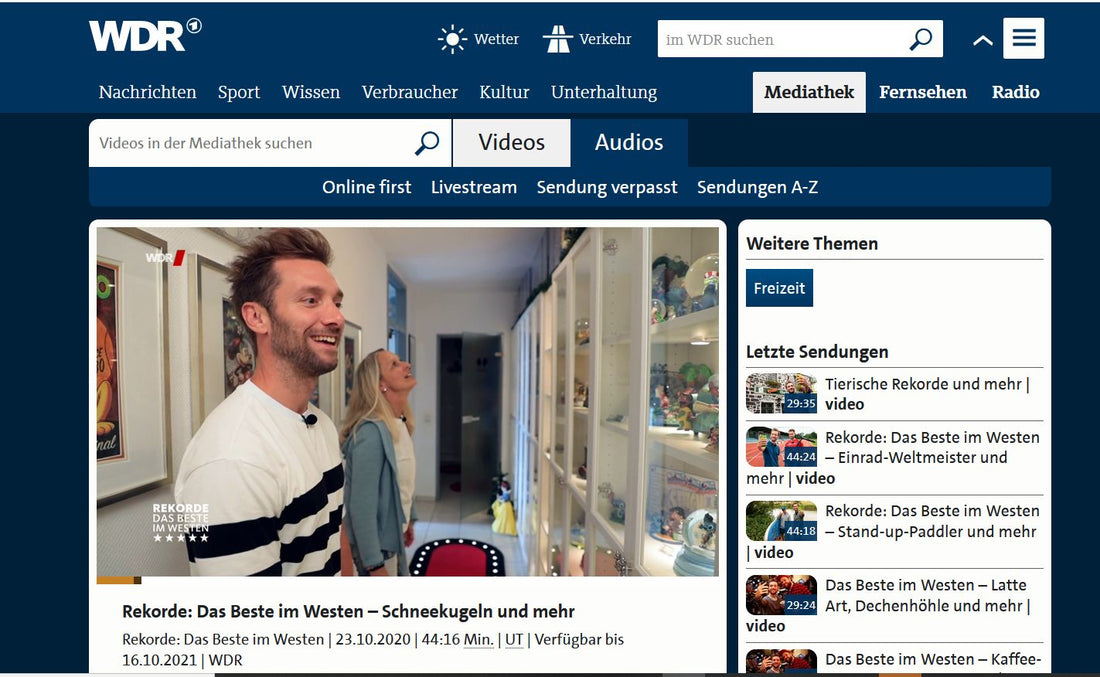Open the hamburger menu button

(1024, 38)
